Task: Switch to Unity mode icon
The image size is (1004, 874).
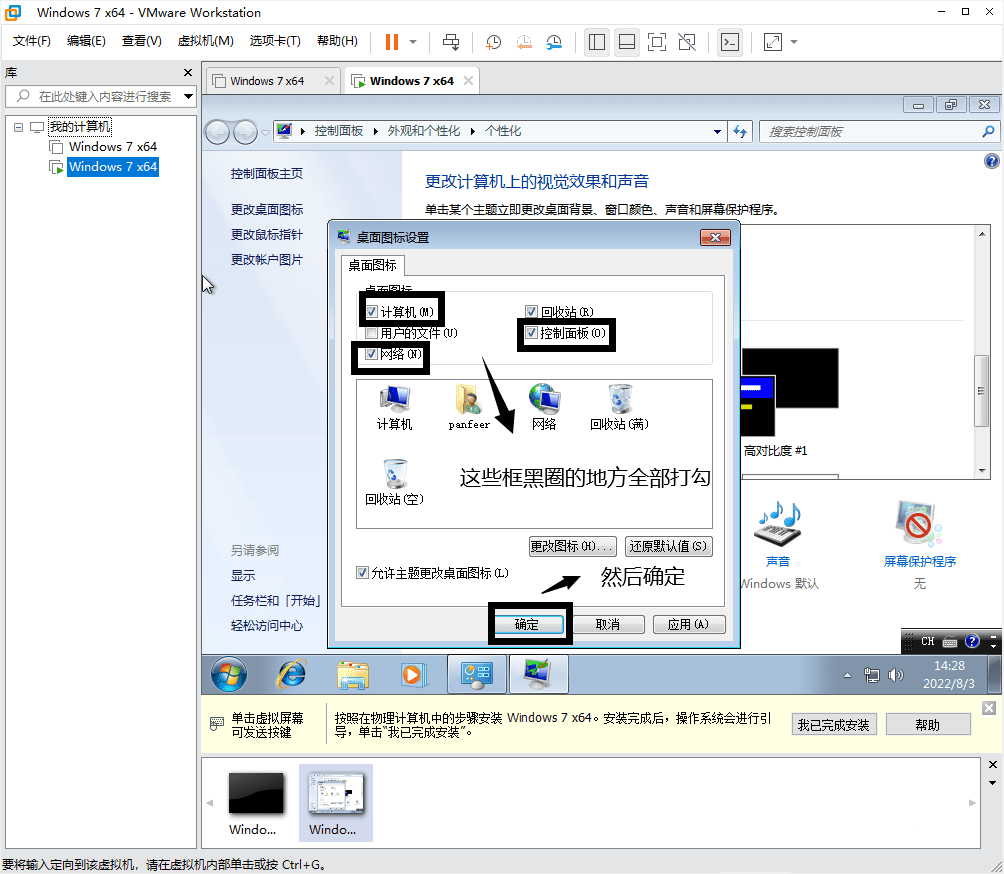Action: tap(687, 42)
